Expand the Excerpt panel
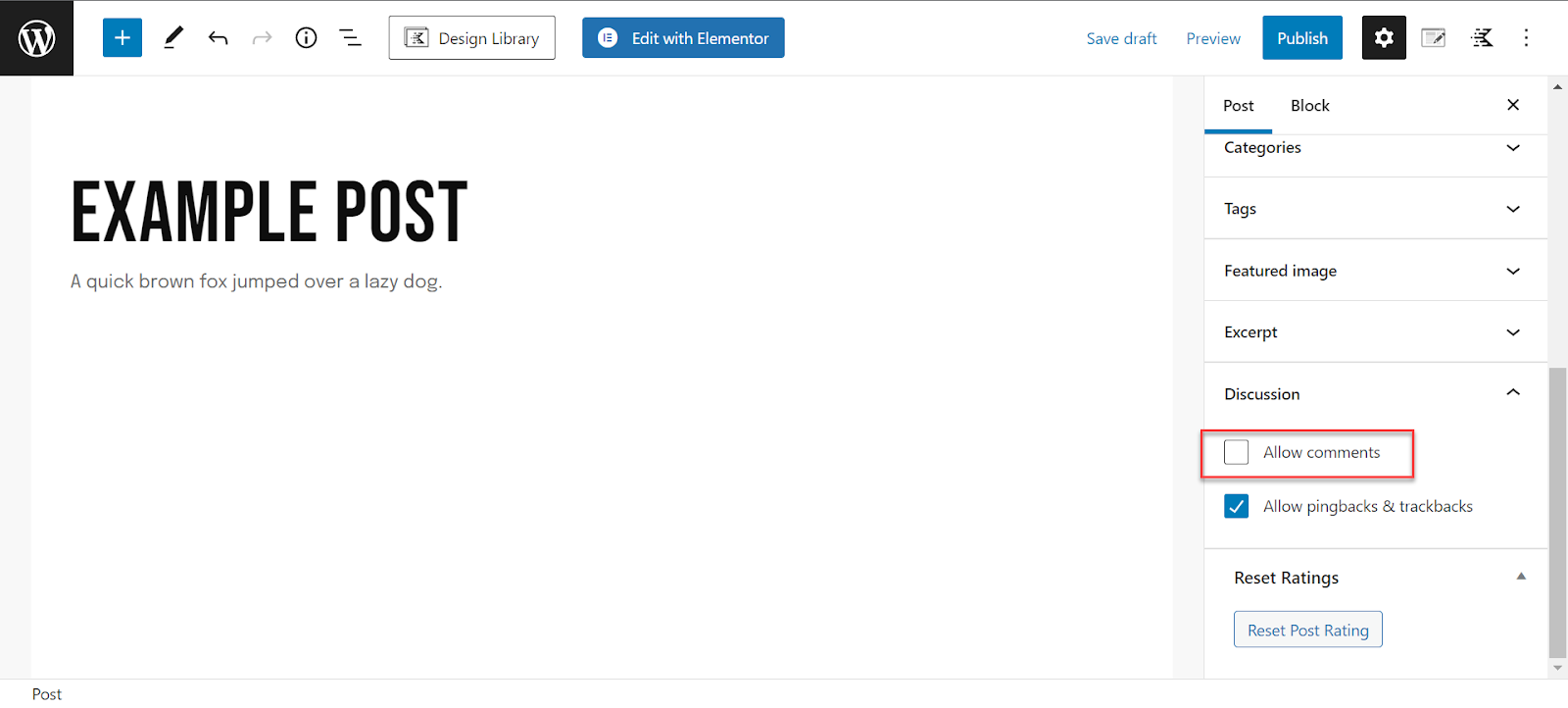 coord(1375,332)
